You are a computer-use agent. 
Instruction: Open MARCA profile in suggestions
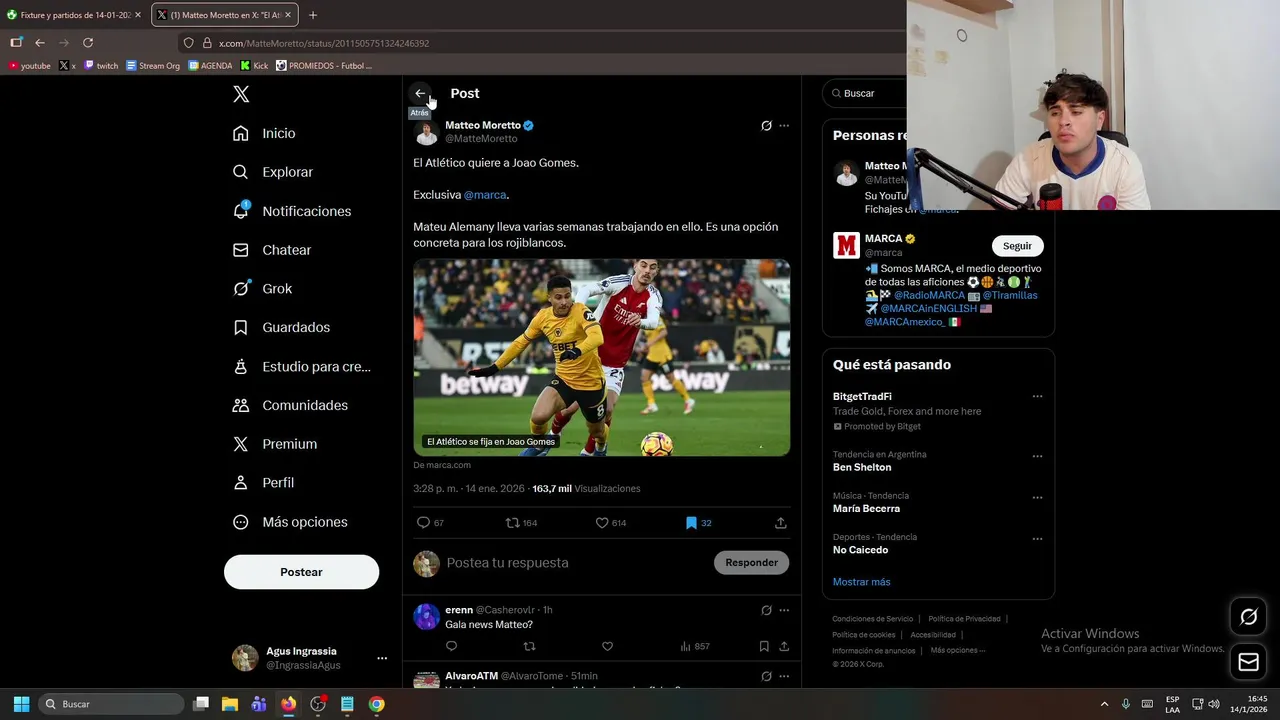tap(884, 239)
